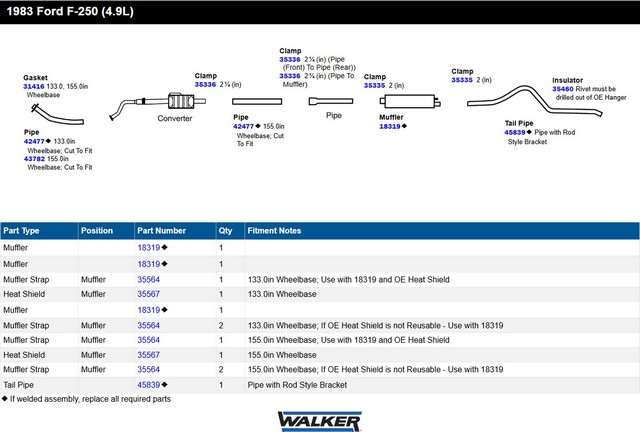
Task: Click 'Rivet must be drilled out' insulator note
Action: pos(591,93)
